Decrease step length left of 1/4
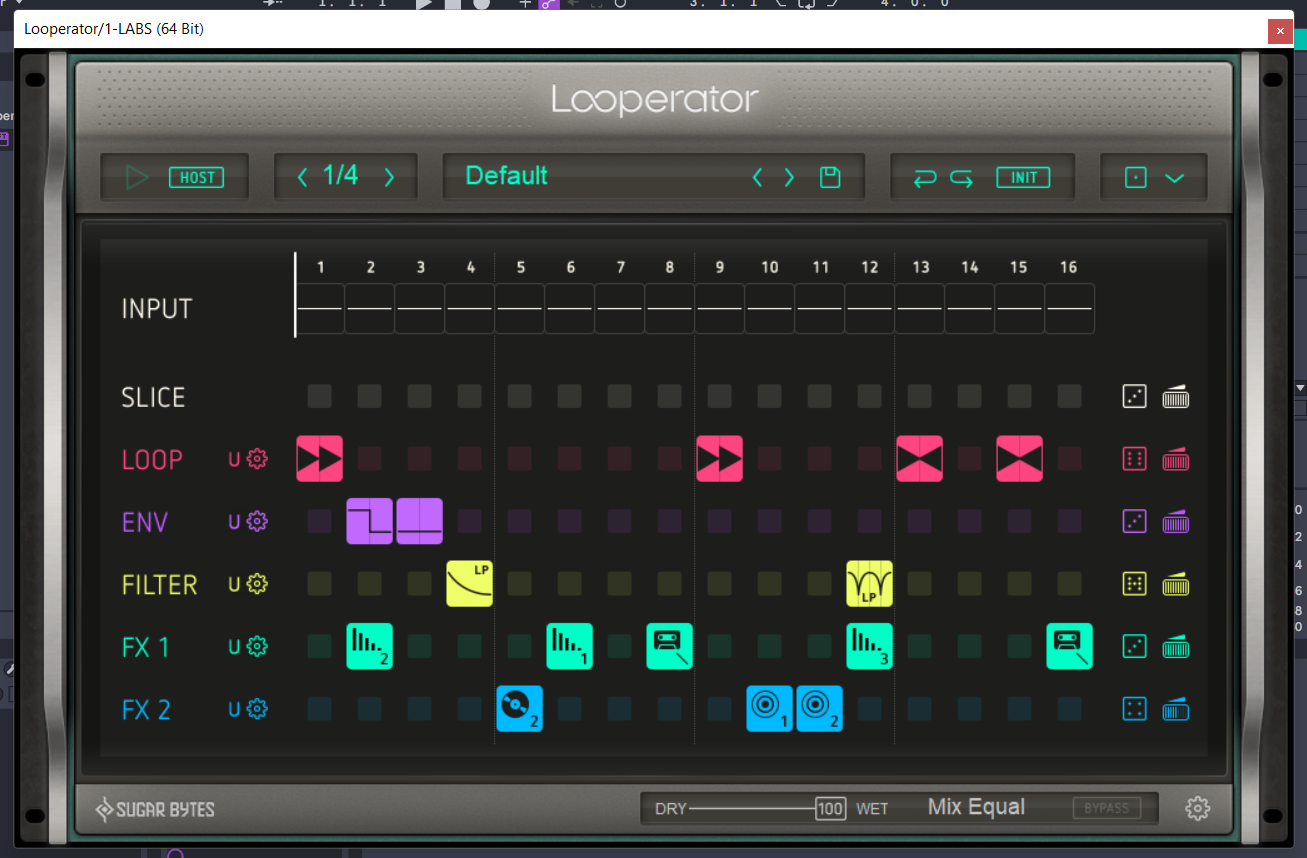Image resolution: width=1307 pixels, height=858 pixels. point(302,178)
